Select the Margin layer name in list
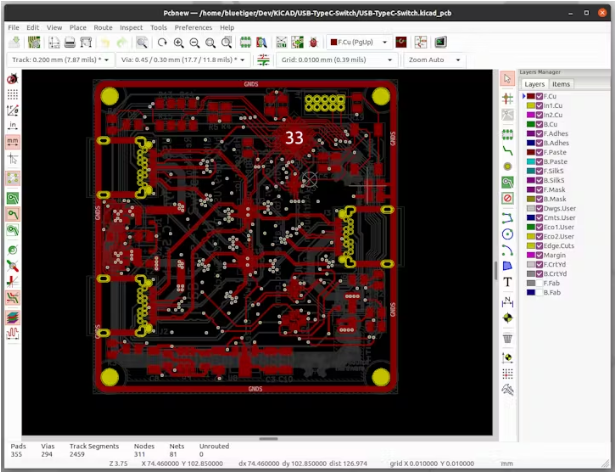This screenshot has height=472, width=616. click(x=554, y=255)
